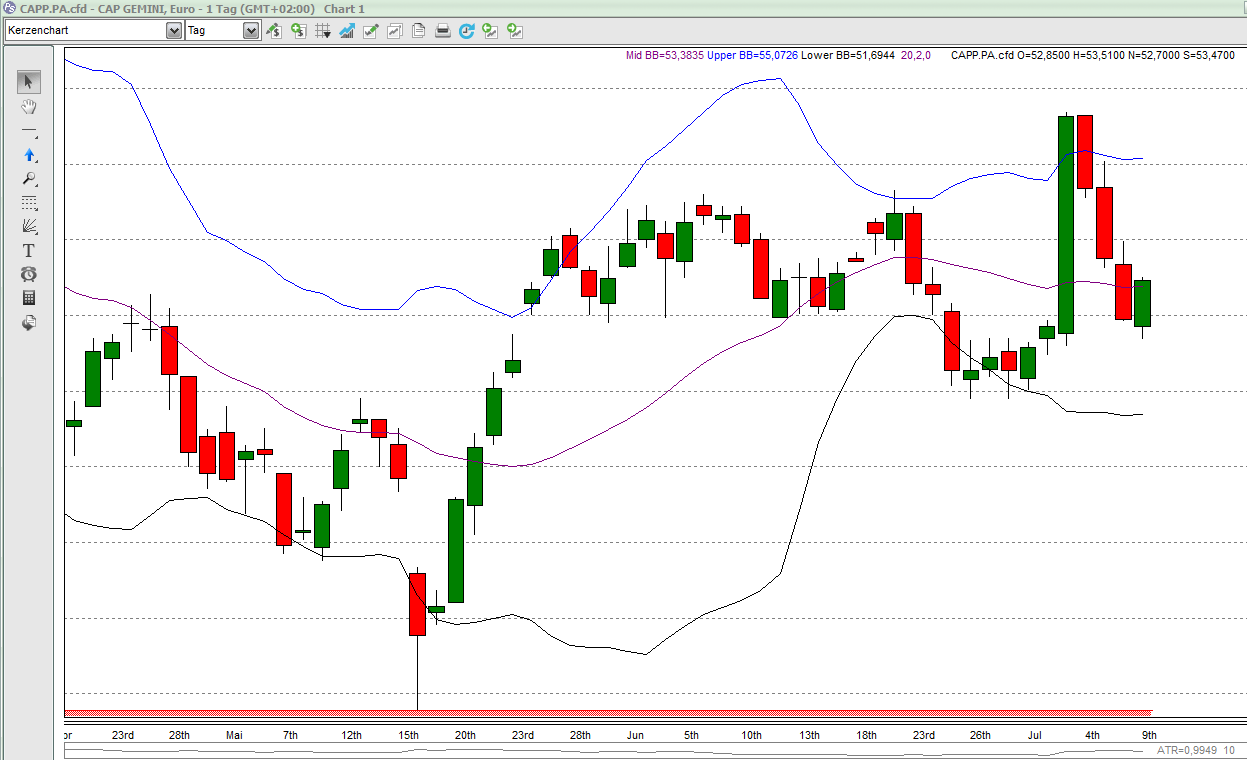Click the chart with green check icon

(x=371, y=31)
